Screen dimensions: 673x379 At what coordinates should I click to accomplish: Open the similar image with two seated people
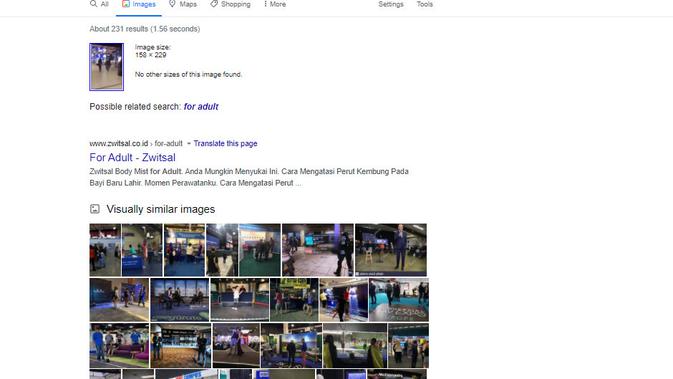click(x=180, y=300)
